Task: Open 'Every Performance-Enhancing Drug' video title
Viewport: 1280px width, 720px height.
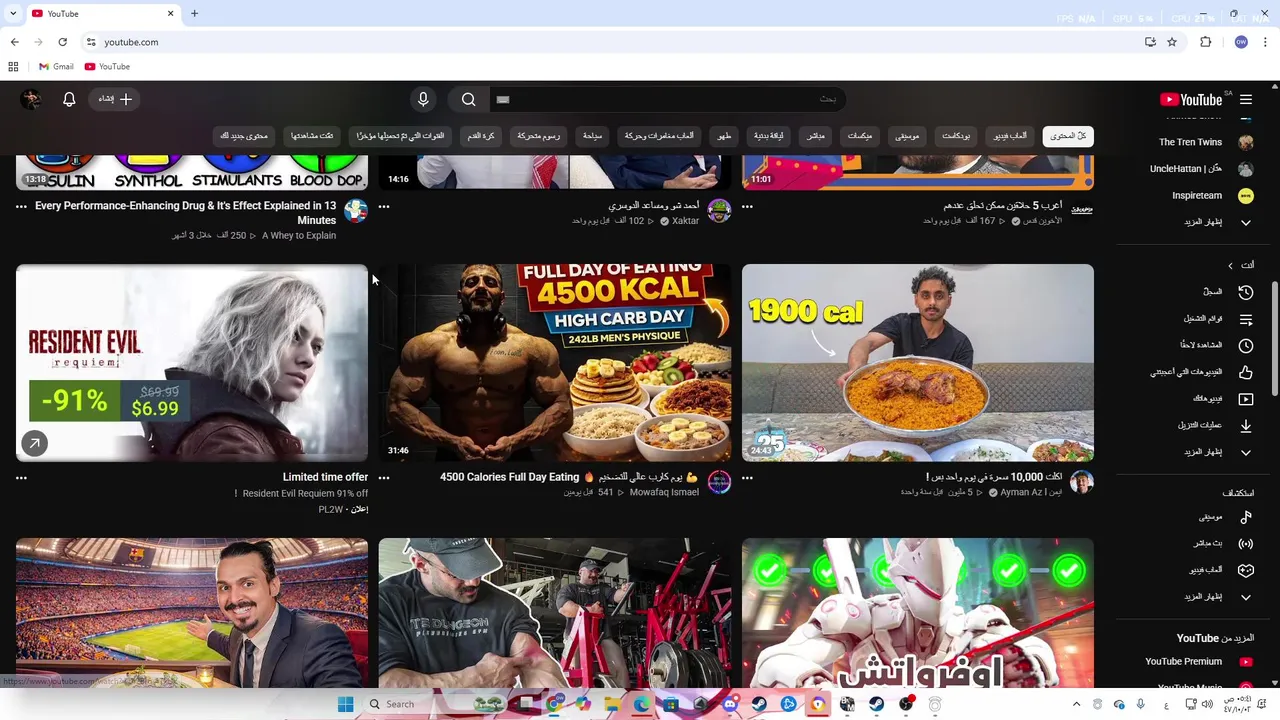Action: pos(185,213)
